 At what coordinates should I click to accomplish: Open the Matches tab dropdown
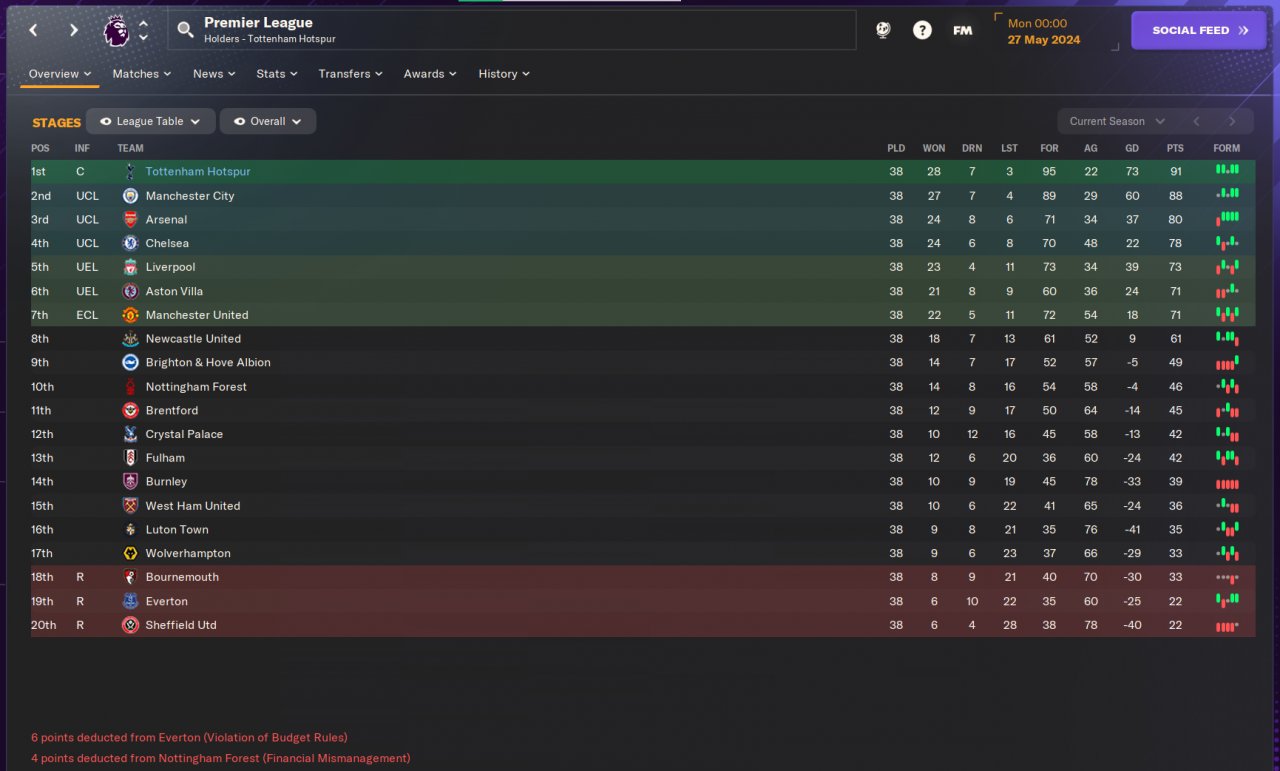tap(141, 74)
